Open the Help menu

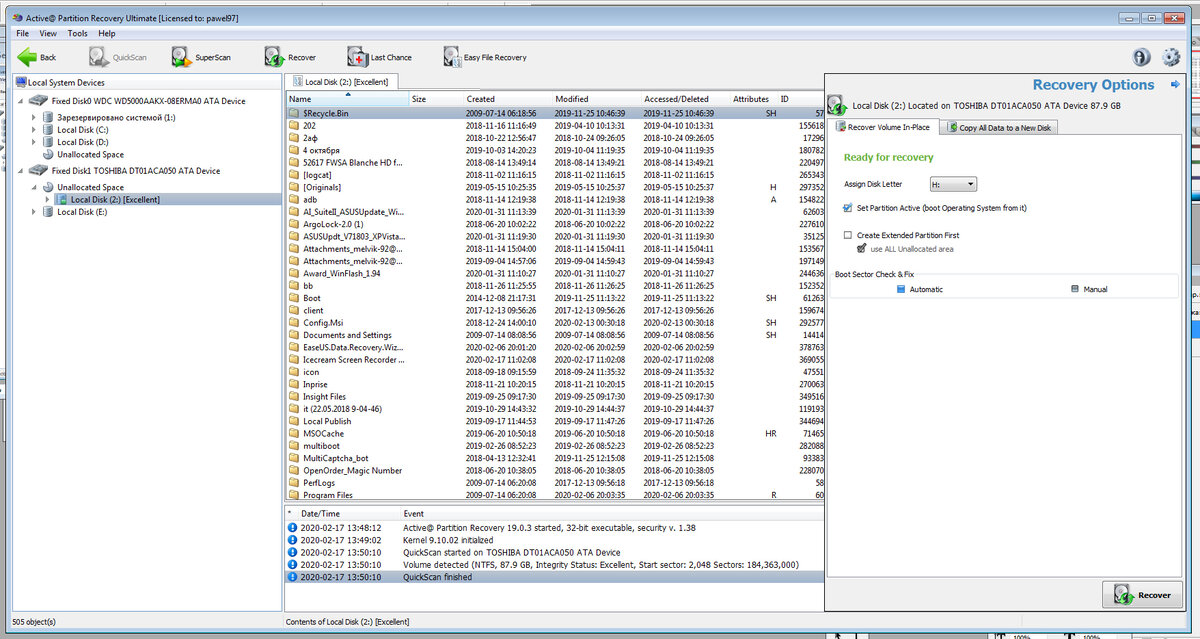107,33
